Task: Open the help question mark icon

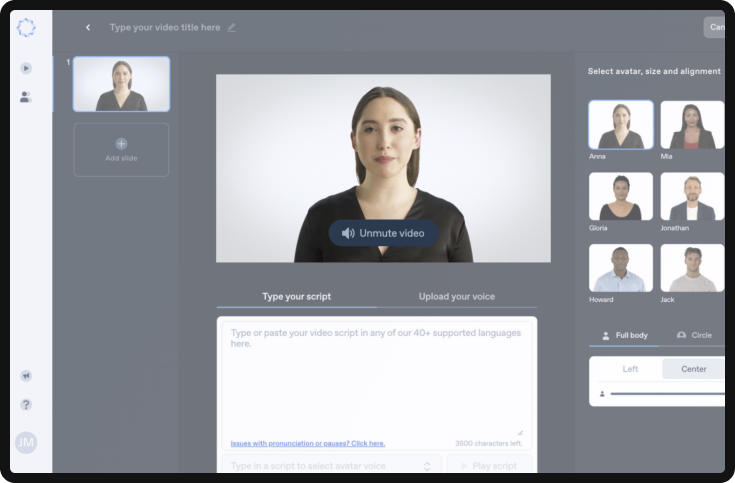Action: point(26,404)
